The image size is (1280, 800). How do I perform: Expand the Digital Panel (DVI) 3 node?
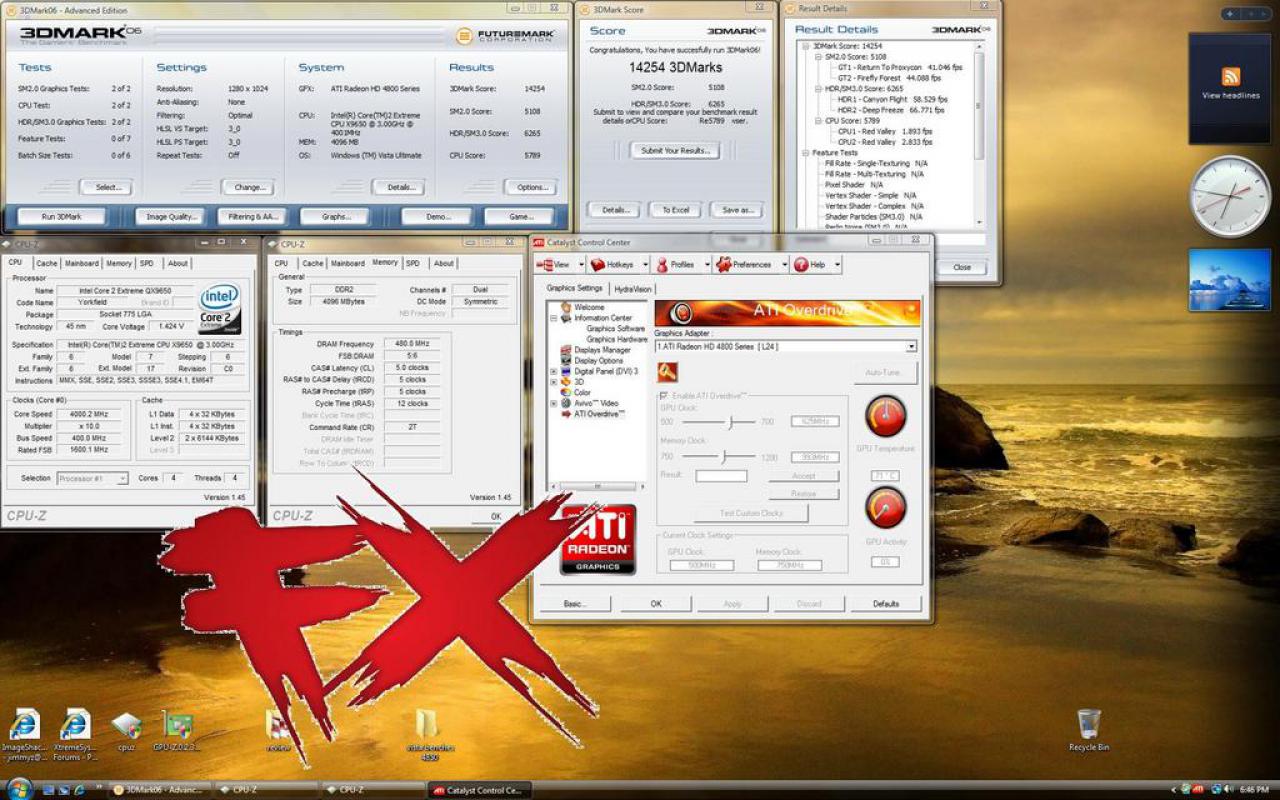(x=554, y=371)
